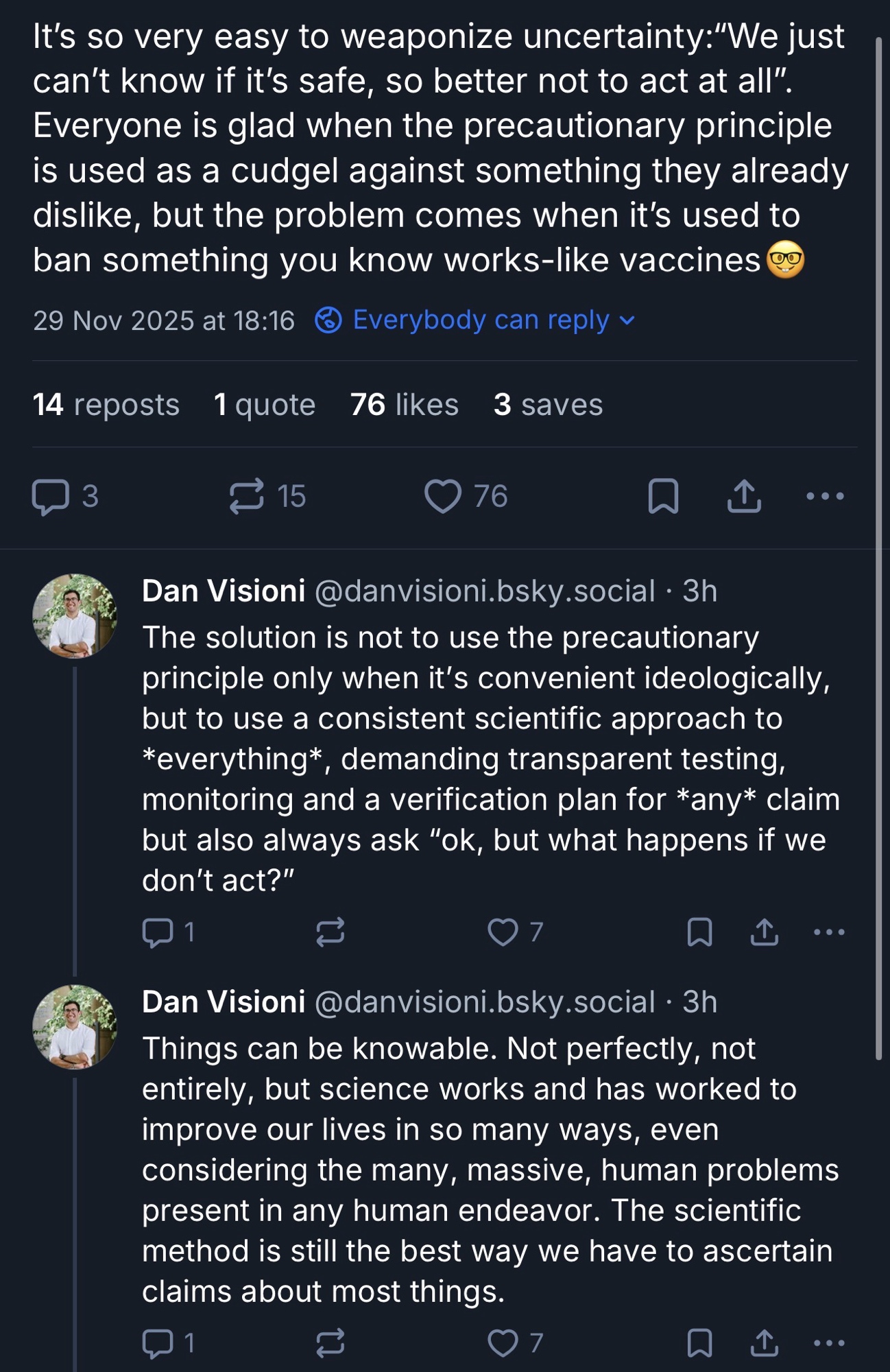Viewport: 890px width, 1372px height.
Task: Like the main post with 76 likes
Action: tap(443, 496)
